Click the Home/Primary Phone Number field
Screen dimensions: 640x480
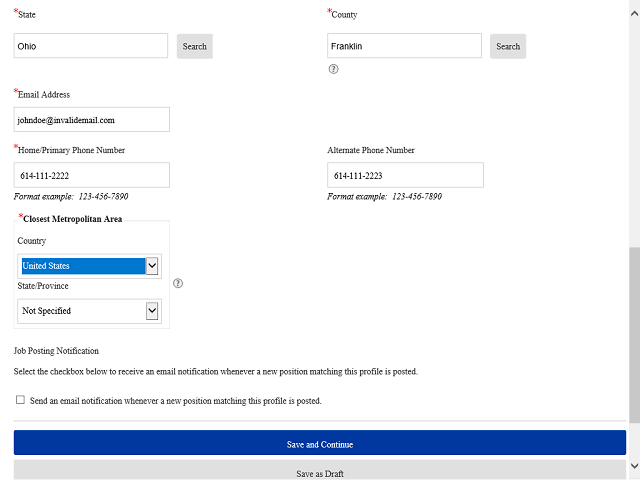[92, 175]
